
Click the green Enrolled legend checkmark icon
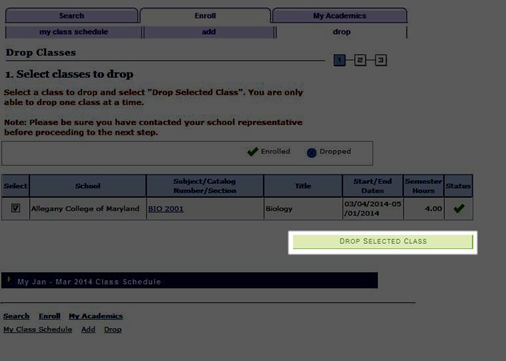pos(253,152)
